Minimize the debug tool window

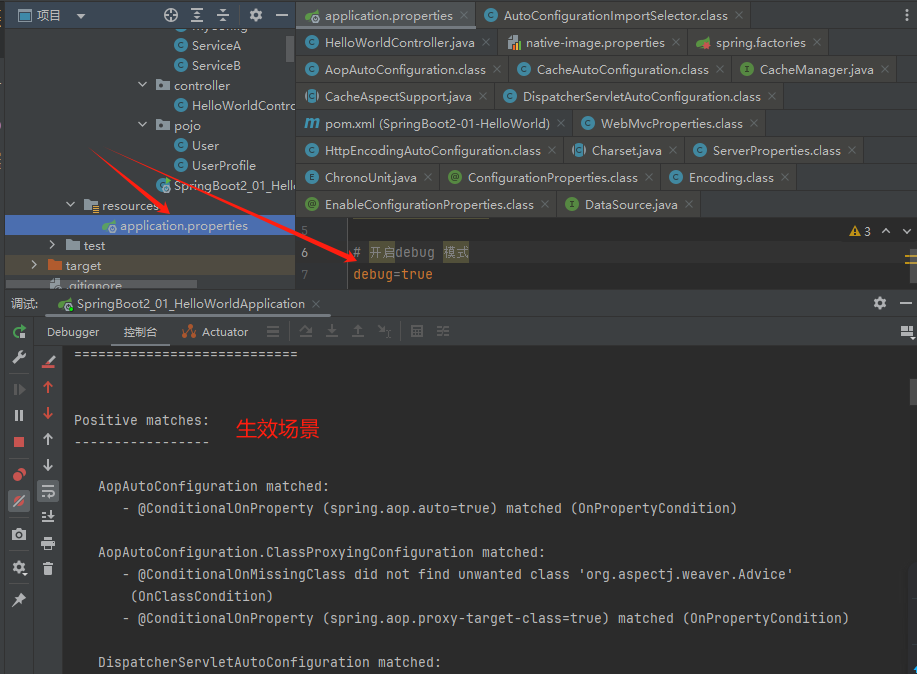coord(906,303)
